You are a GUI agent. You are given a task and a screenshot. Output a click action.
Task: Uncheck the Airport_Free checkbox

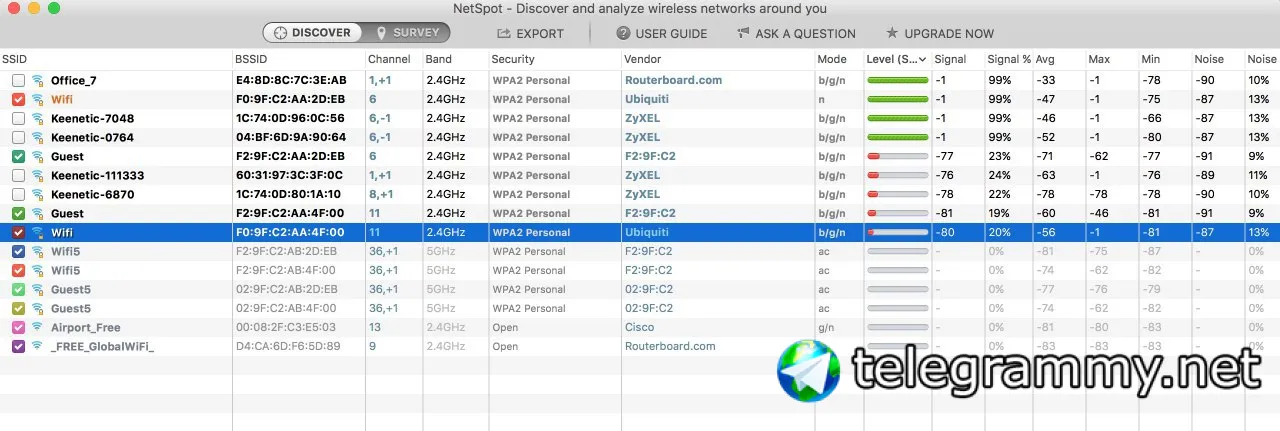click(18, 327)
